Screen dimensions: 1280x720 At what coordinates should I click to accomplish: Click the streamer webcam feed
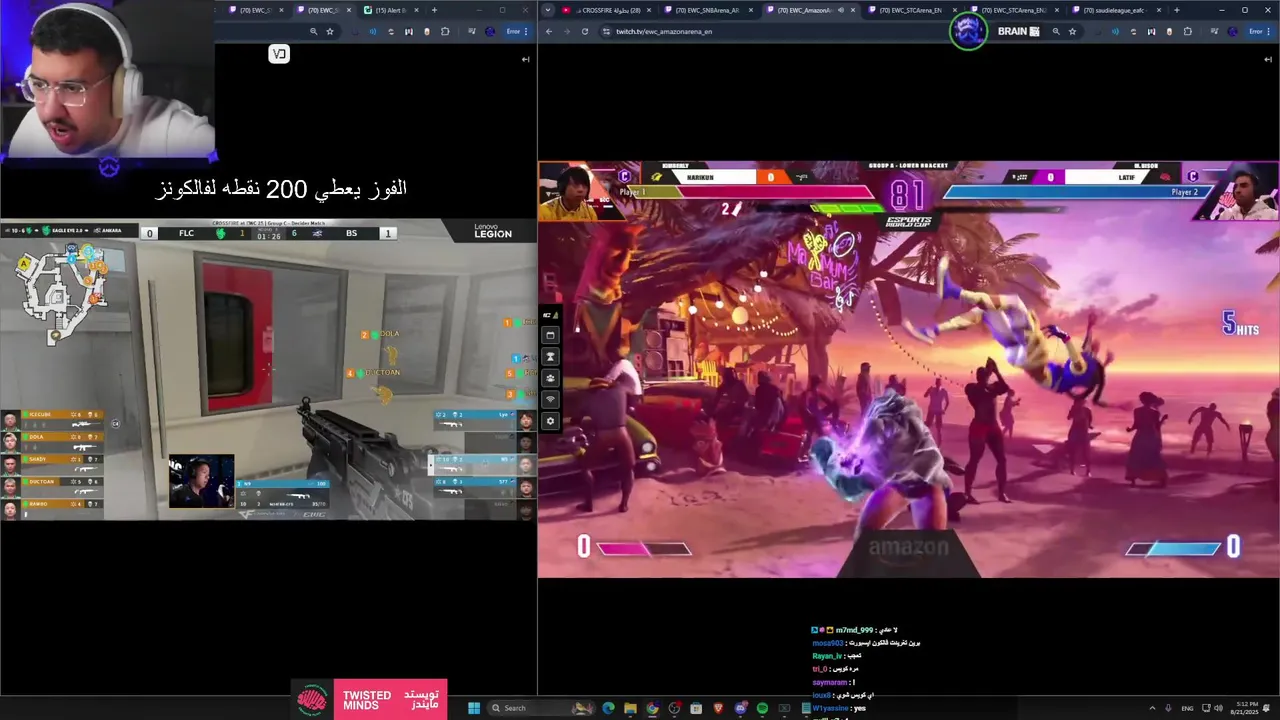coord(107,80)
